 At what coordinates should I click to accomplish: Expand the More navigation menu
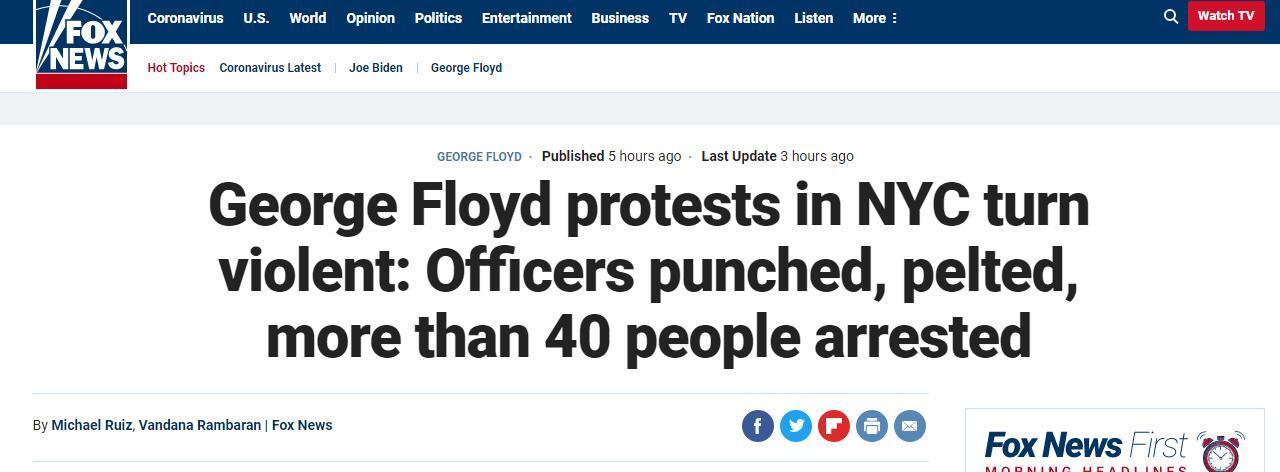click(x=875, y=18)
